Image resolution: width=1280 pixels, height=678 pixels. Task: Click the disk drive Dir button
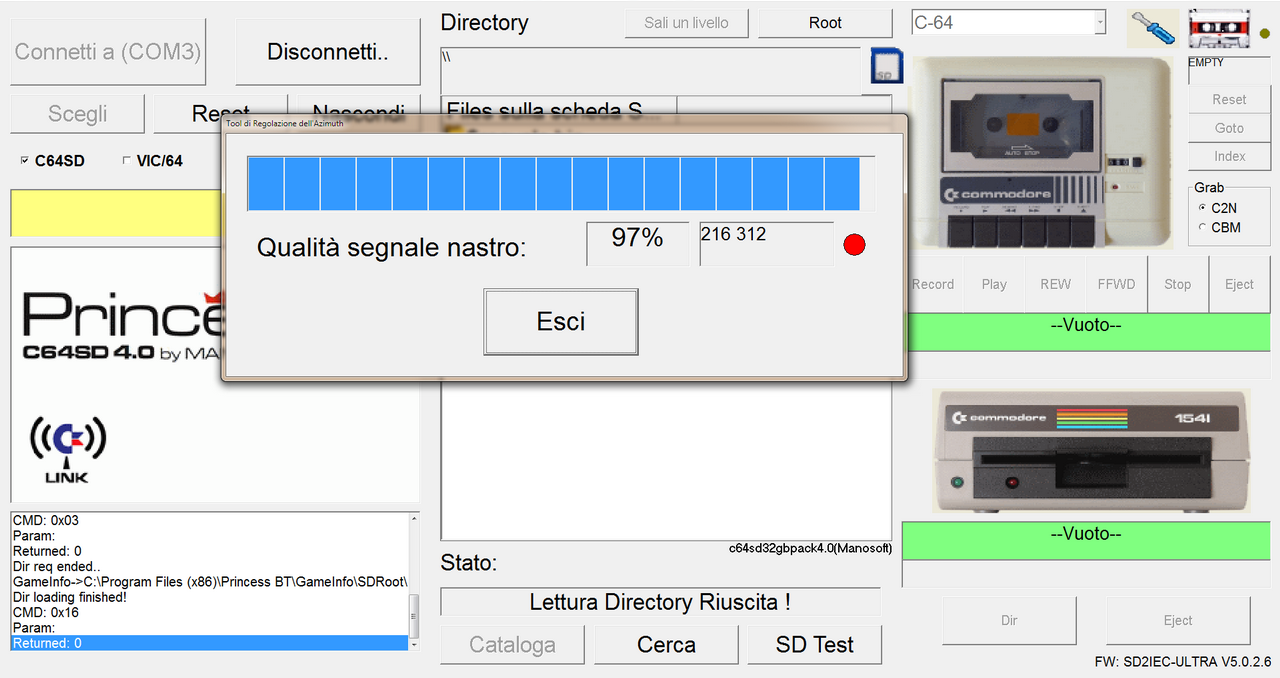(x=1009, y=620)
